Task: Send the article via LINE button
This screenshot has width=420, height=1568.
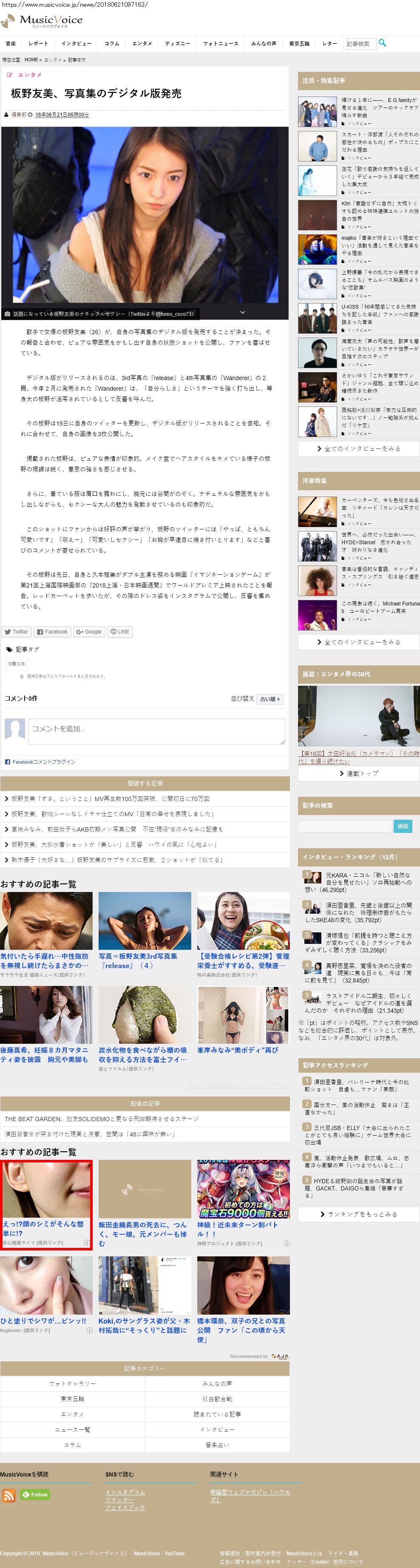Action: pos(119,632)
